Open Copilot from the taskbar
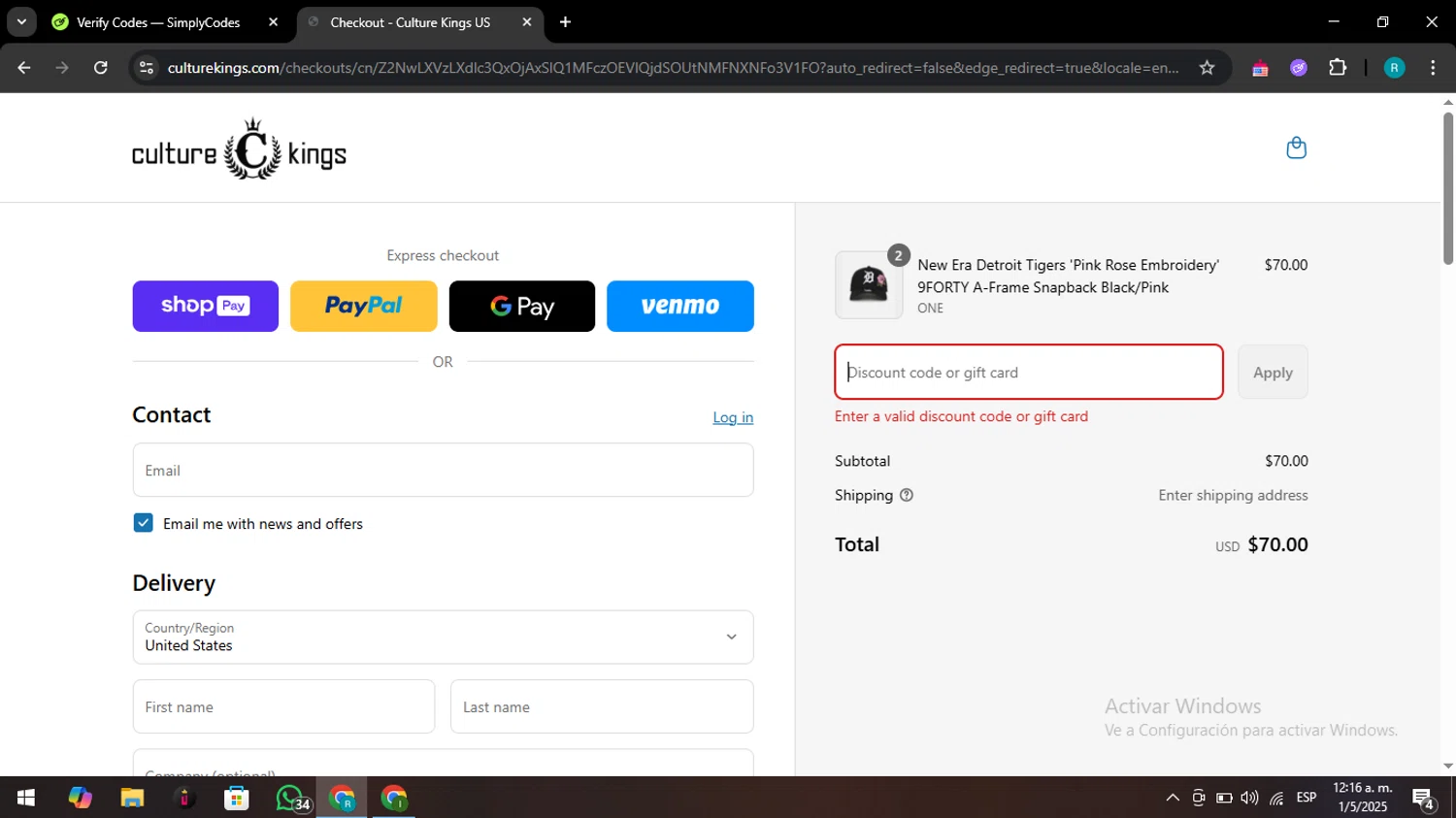1456x818 pixels. tap(80, 798)
